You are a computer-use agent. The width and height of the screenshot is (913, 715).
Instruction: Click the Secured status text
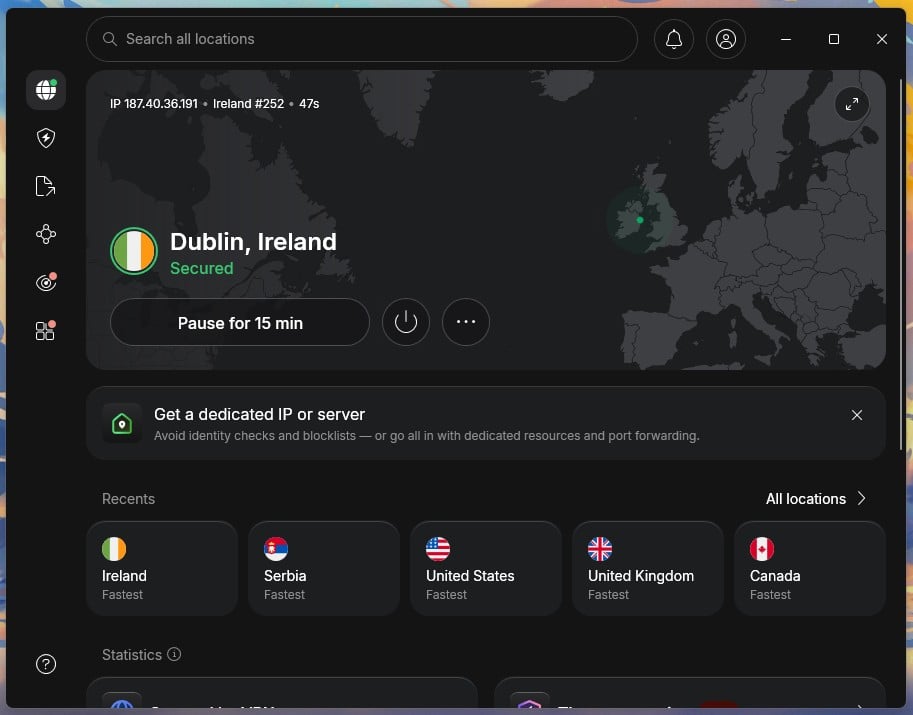pyautogui.click(x=201, y=268)
